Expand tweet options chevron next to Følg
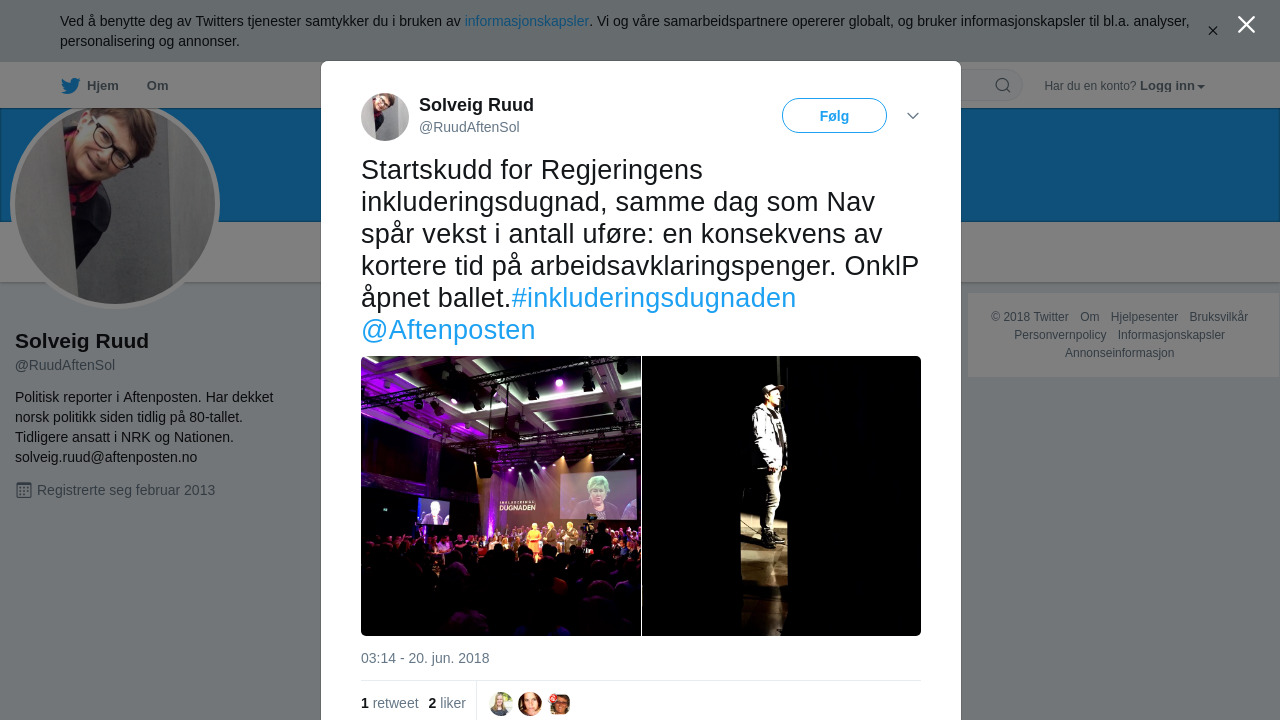 (x=913, y=116)
